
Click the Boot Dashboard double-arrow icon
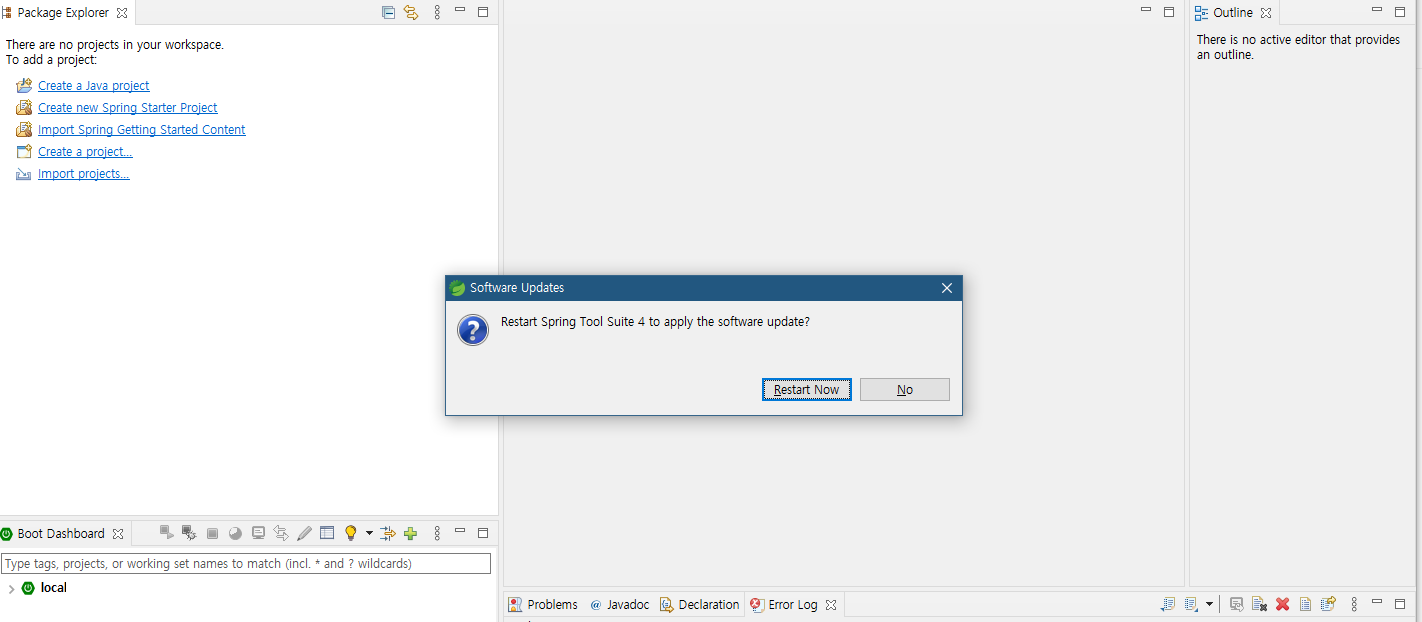coord(281,534)
